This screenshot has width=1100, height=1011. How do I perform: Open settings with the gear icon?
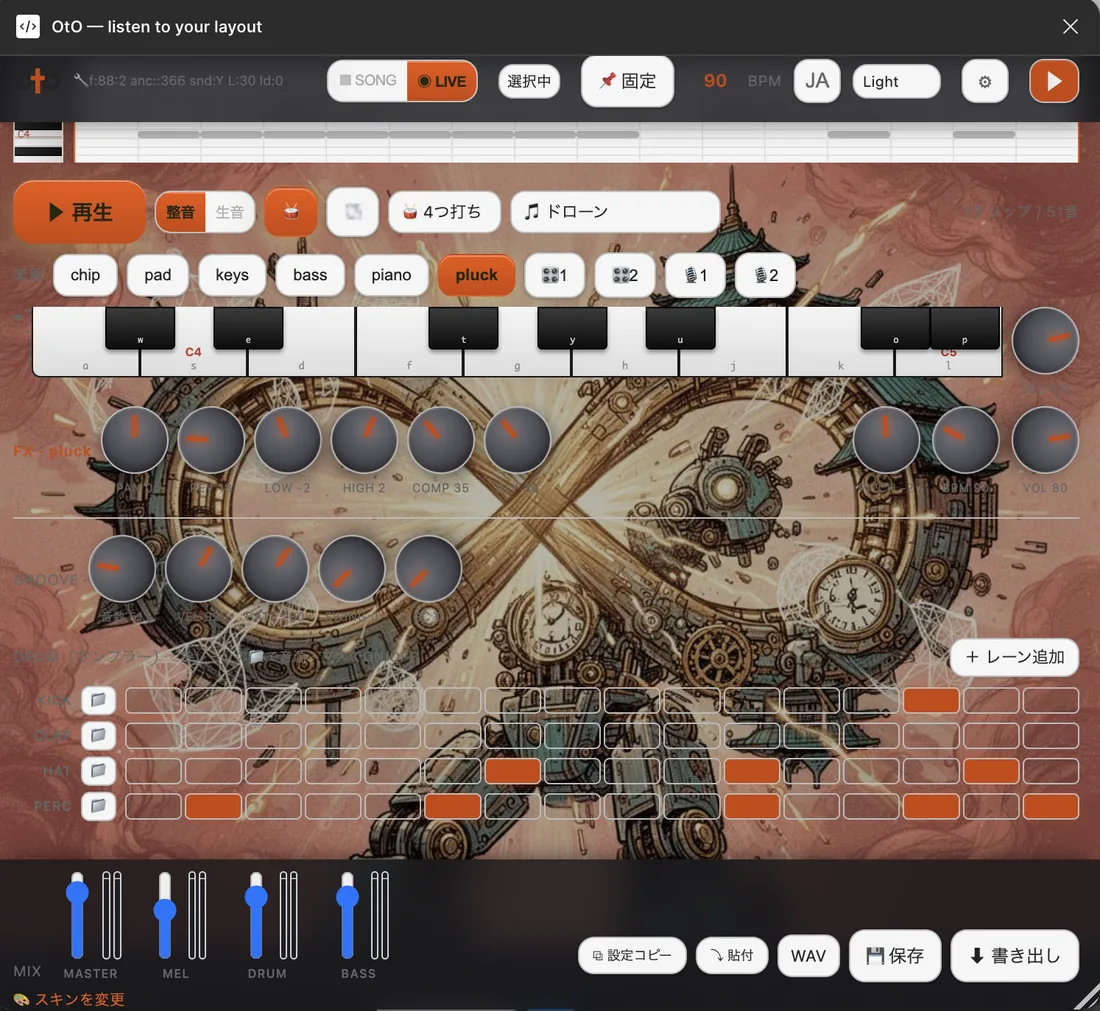(x=984, y=81)
